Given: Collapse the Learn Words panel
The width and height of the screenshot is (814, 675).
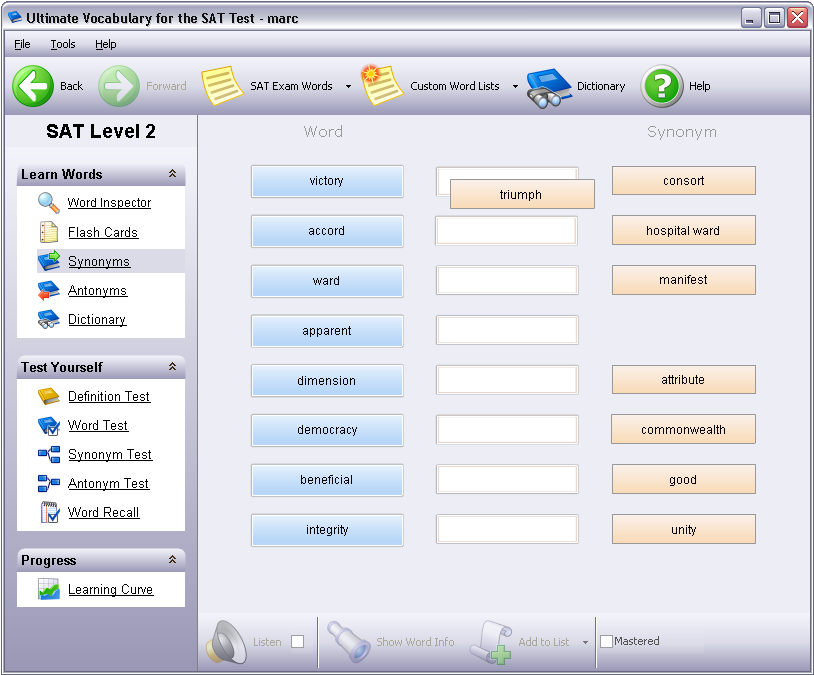Looking at the screenshot, I should click(x=172, y=173).
